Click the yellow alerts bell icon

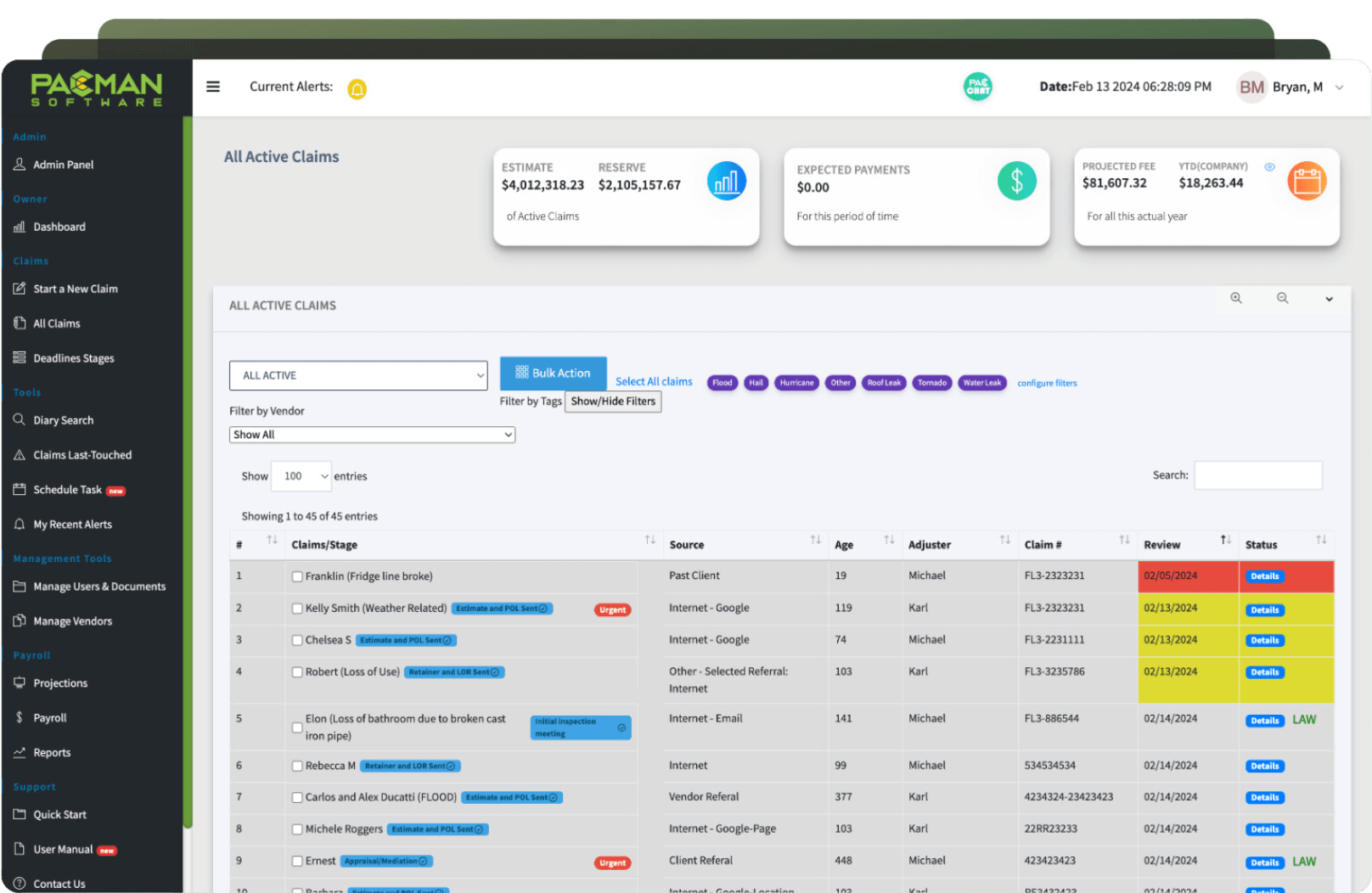tap(357, 89)
